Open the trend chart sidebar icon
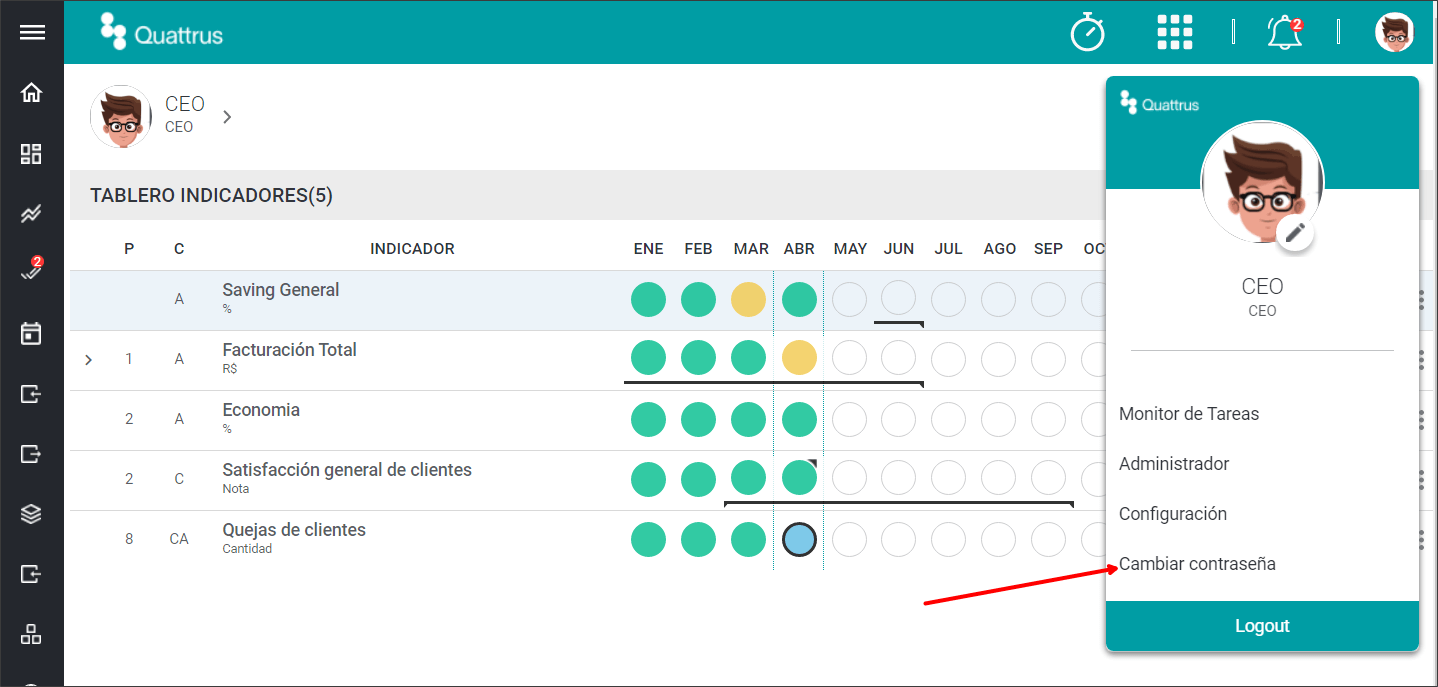Screen dimensions: 1438x687 (32, 213)
